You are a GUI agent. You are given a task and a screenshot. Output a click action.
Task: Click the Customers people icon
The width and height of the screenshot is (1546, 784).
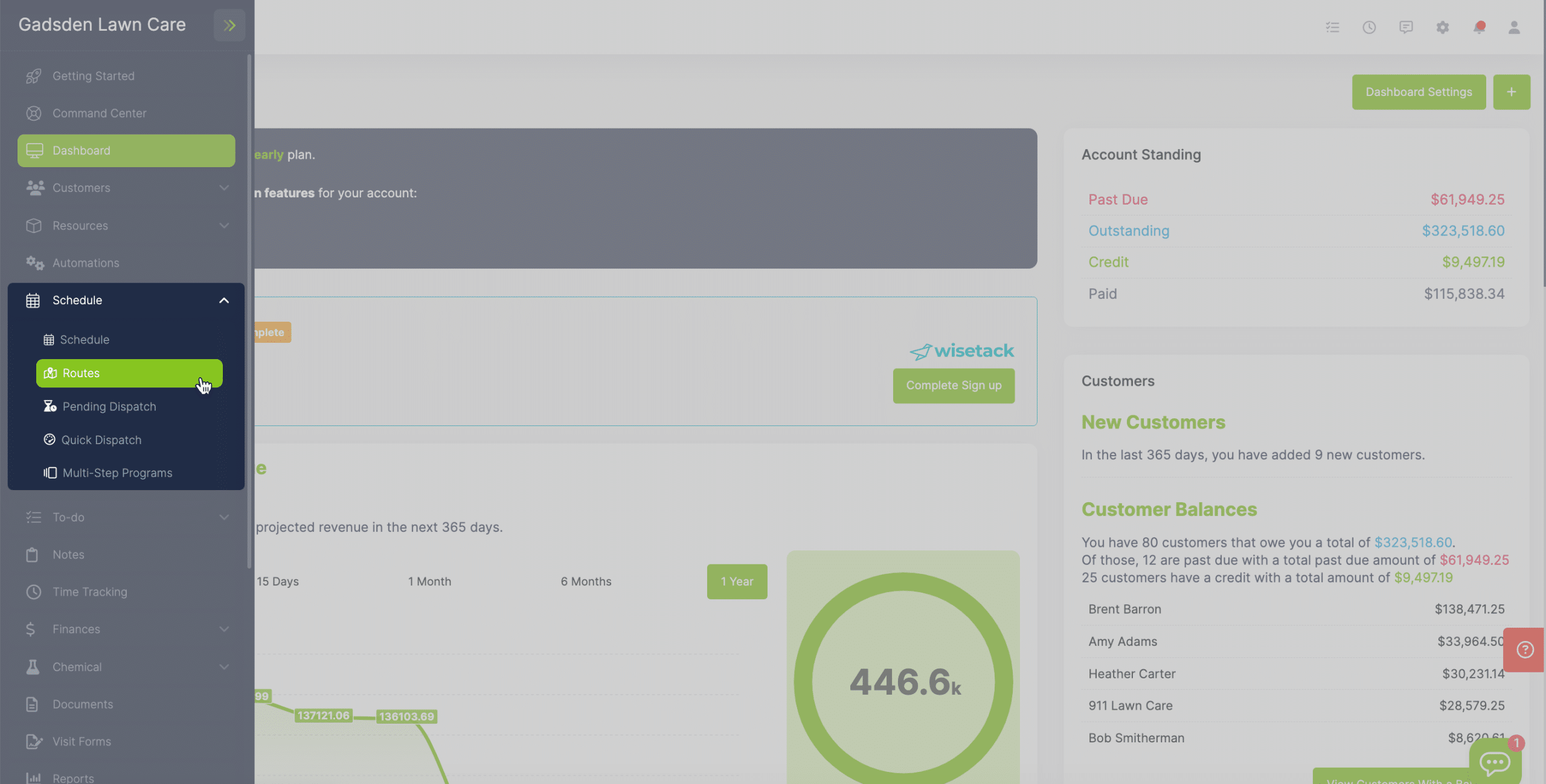coord(35,188)
